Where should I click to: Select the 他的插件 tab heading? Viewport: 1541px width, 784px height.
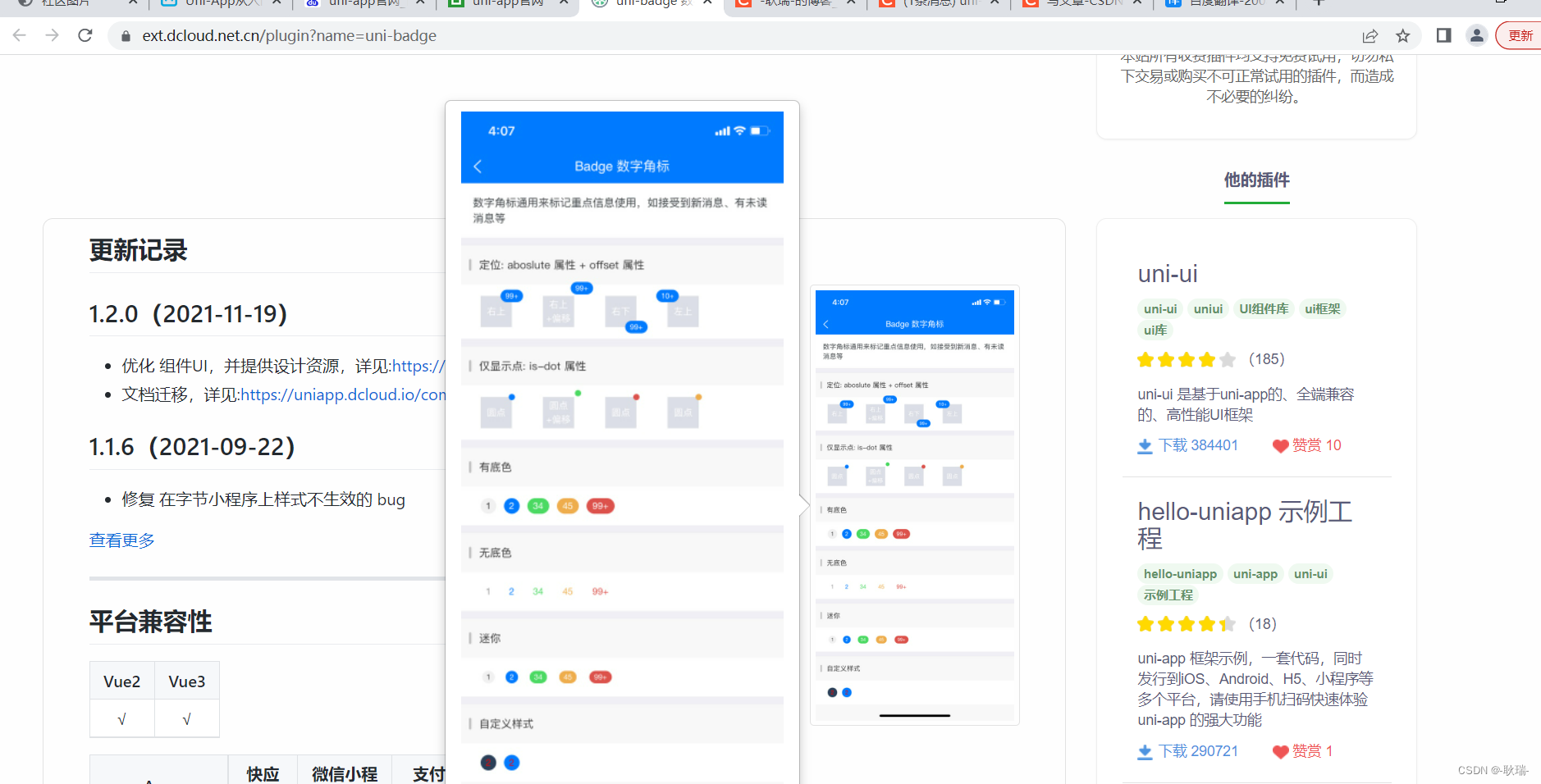1256,180
